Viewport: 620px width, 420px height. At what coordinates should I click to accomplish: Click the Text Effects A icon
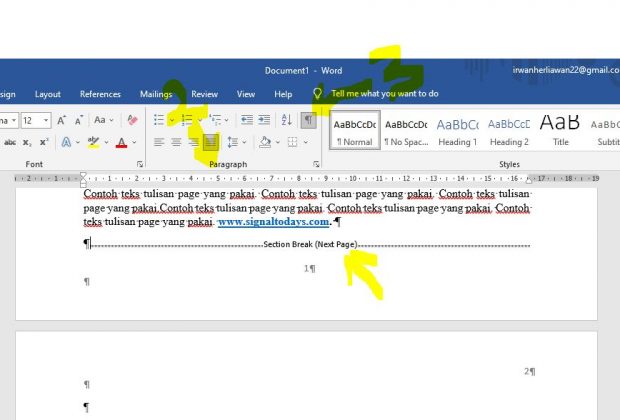click(x=66, y=142)
